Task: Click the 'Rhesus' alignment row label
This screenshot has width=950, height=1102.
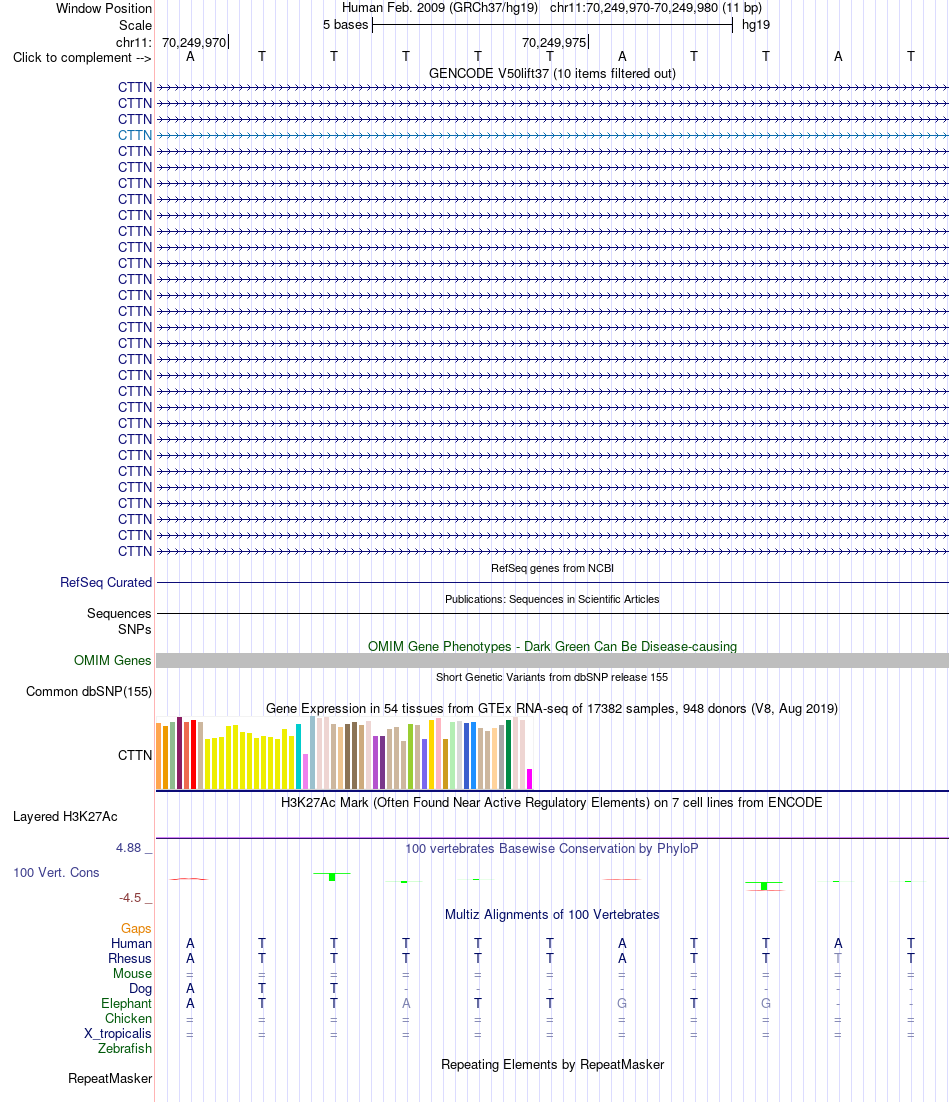Action: click(130, 959)
